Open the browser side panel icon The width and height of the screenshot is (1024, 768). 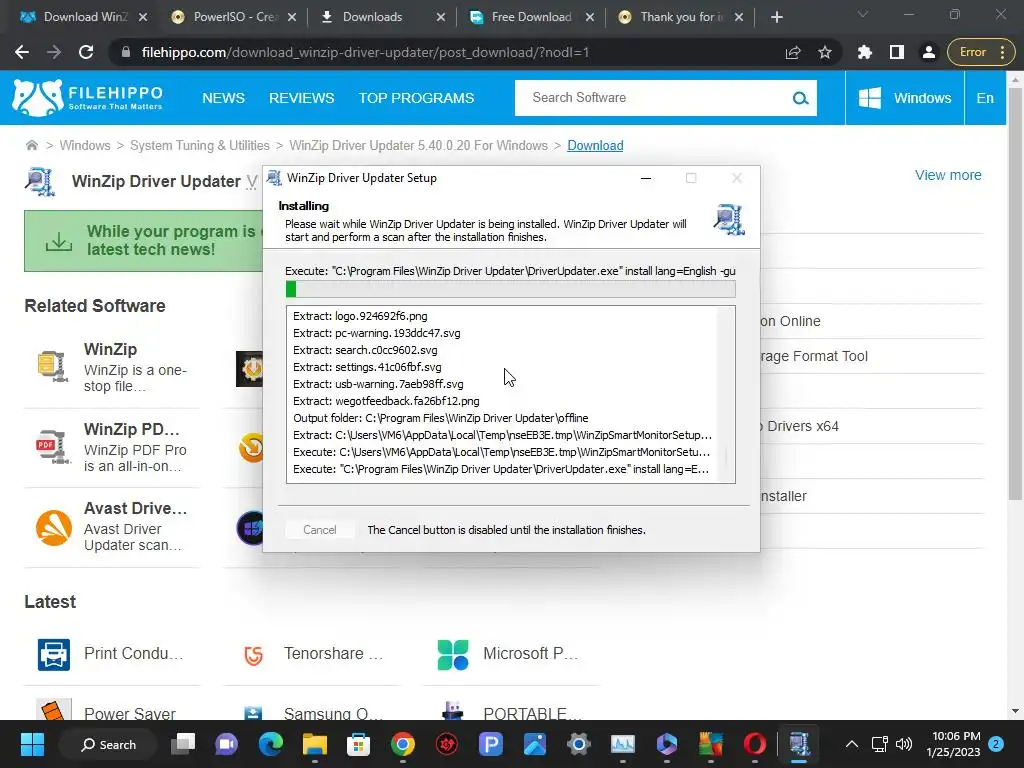pos(897,52)
